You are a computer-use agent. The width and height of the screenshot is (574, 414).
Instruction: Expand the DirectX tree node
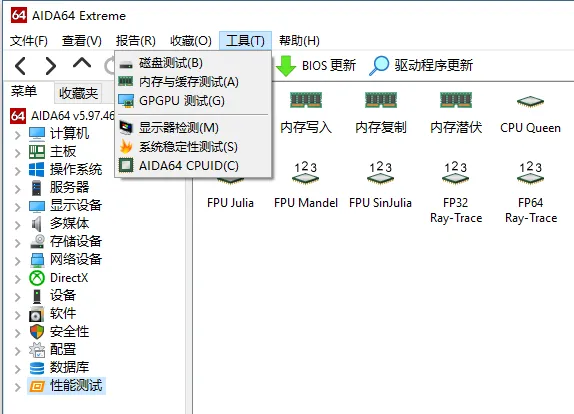pos(17,279)
